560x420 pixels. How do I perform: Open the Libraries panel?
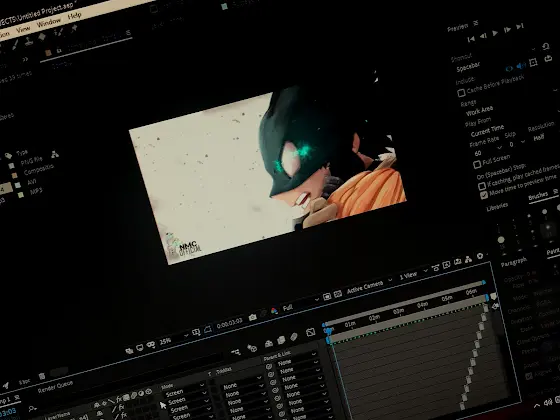click(x=497, y=207)
